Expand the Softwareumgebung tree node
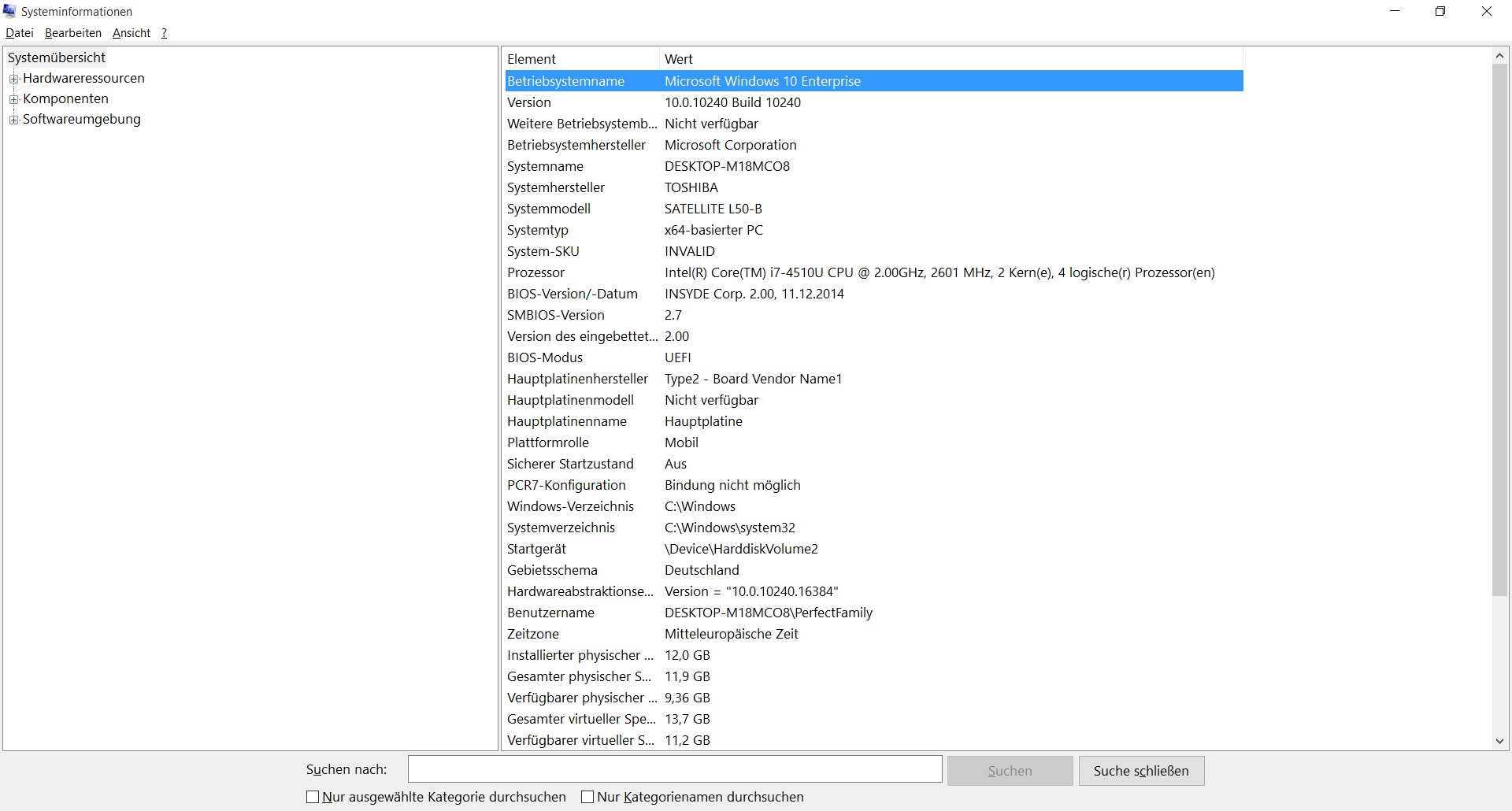This screenshot has width=1512, height=811. point(13,120)
